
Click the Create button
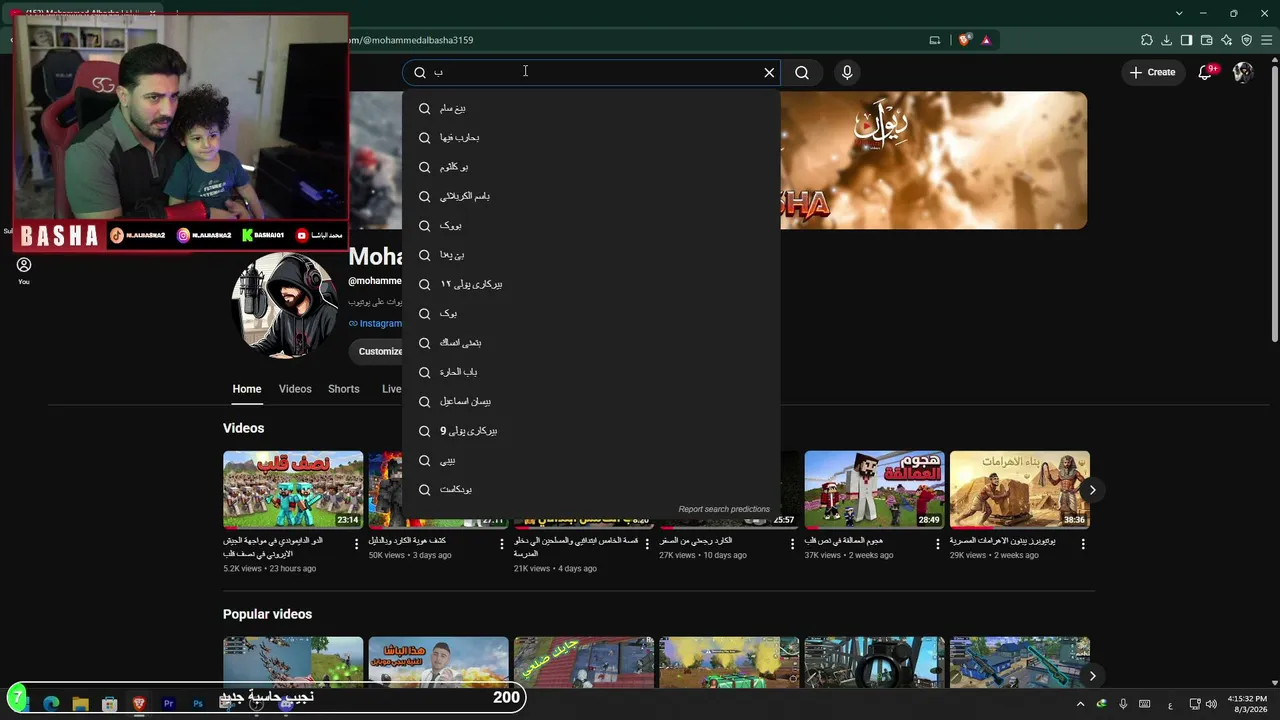pos(1152,72)
